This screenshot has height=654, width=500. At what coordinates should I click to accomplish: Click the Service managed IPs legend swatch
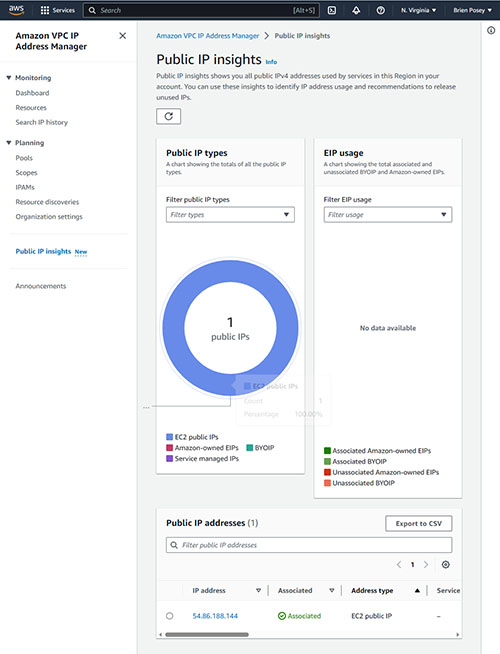coord(169,458)
